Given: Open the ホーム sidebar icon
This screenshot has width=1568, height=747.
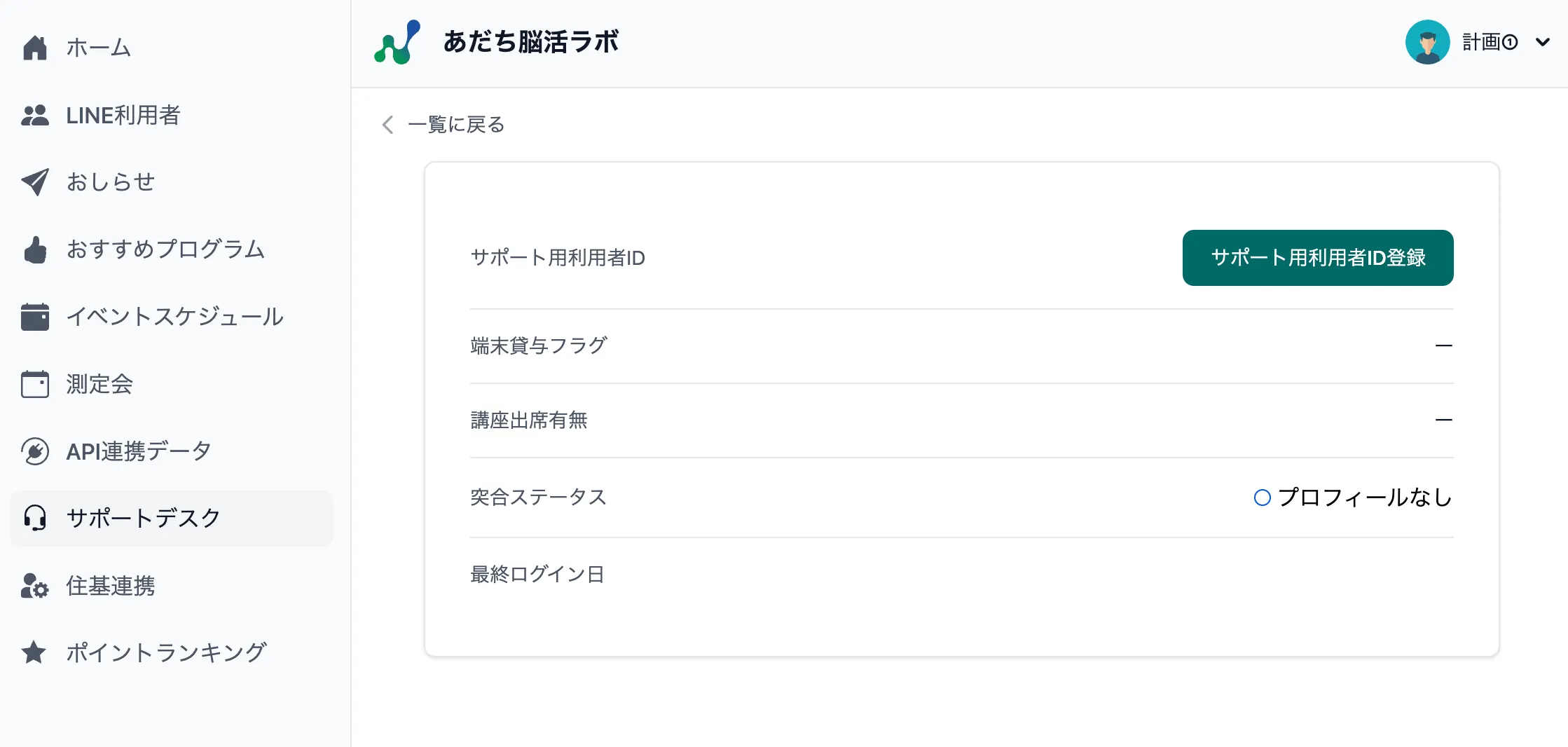Looking at the screenshot, I should tap(34, 47).
